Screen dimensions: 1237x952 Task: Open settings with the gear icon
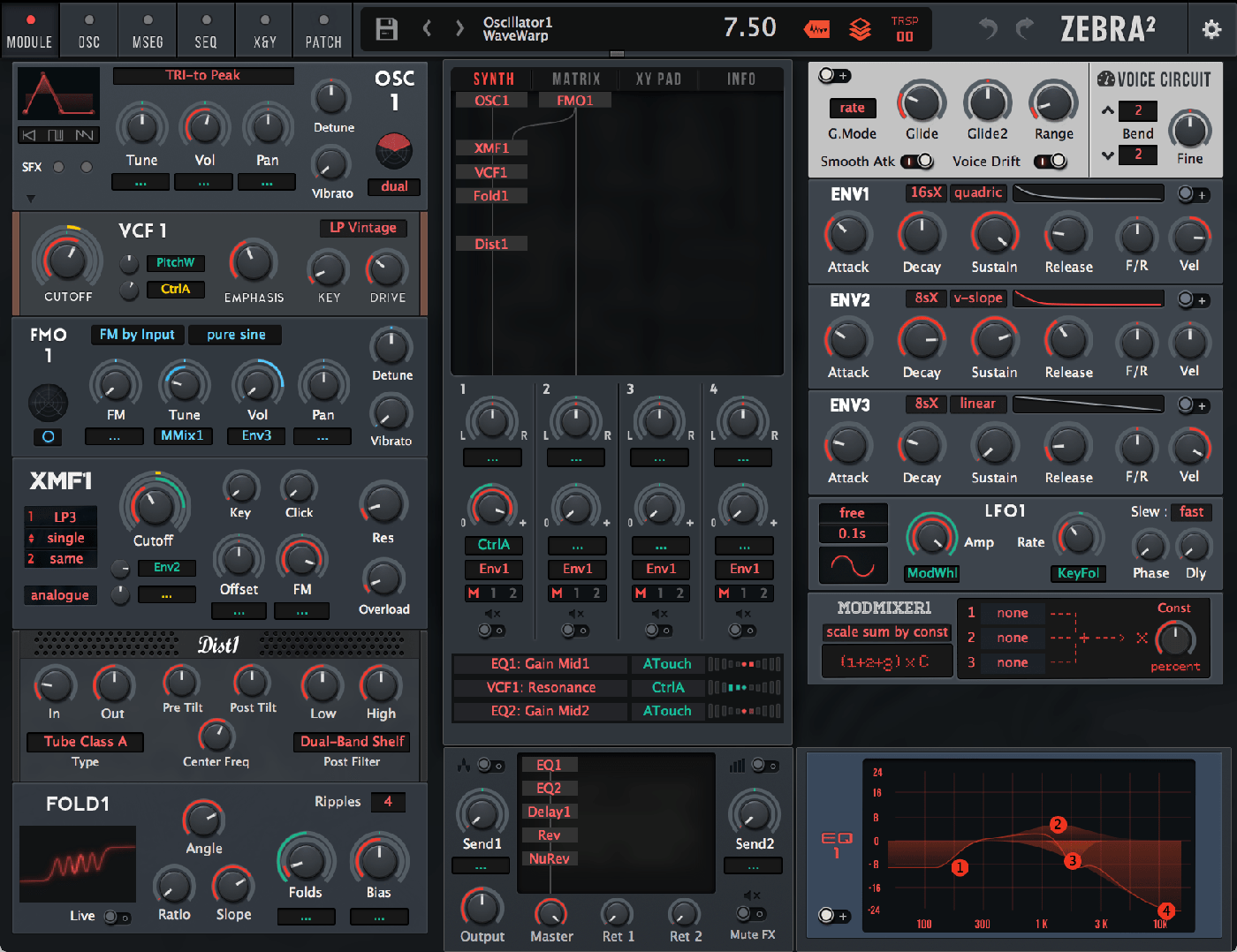[1211, 29]
